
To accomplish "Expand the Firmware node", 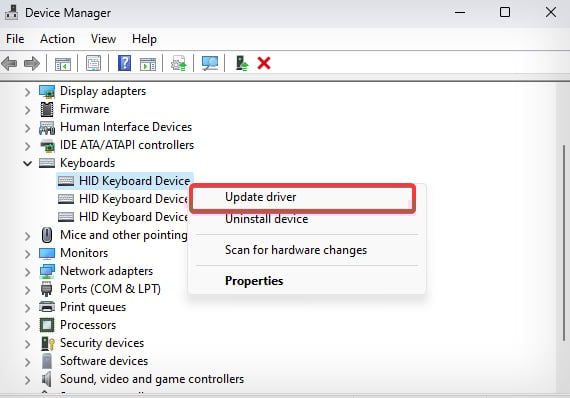I will [x=27, y=110].
